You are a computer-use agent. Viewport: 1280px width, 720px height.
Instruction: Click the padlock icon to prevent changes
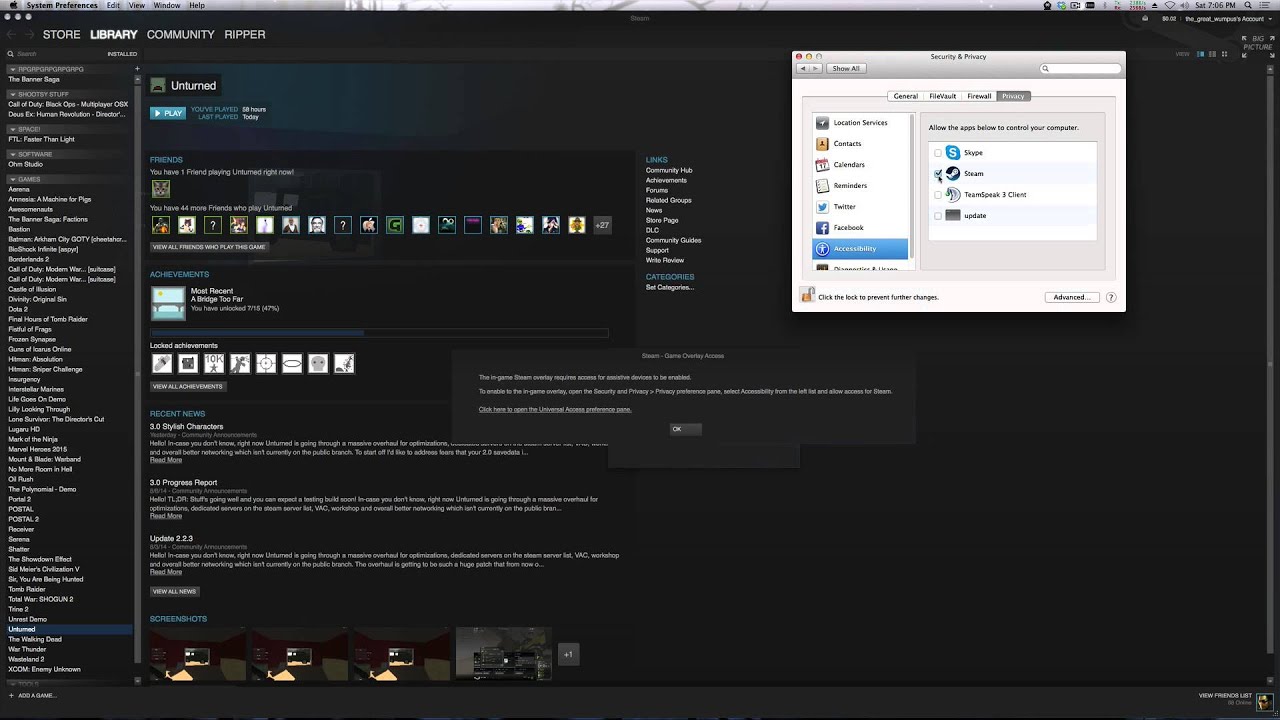[807, 295]
